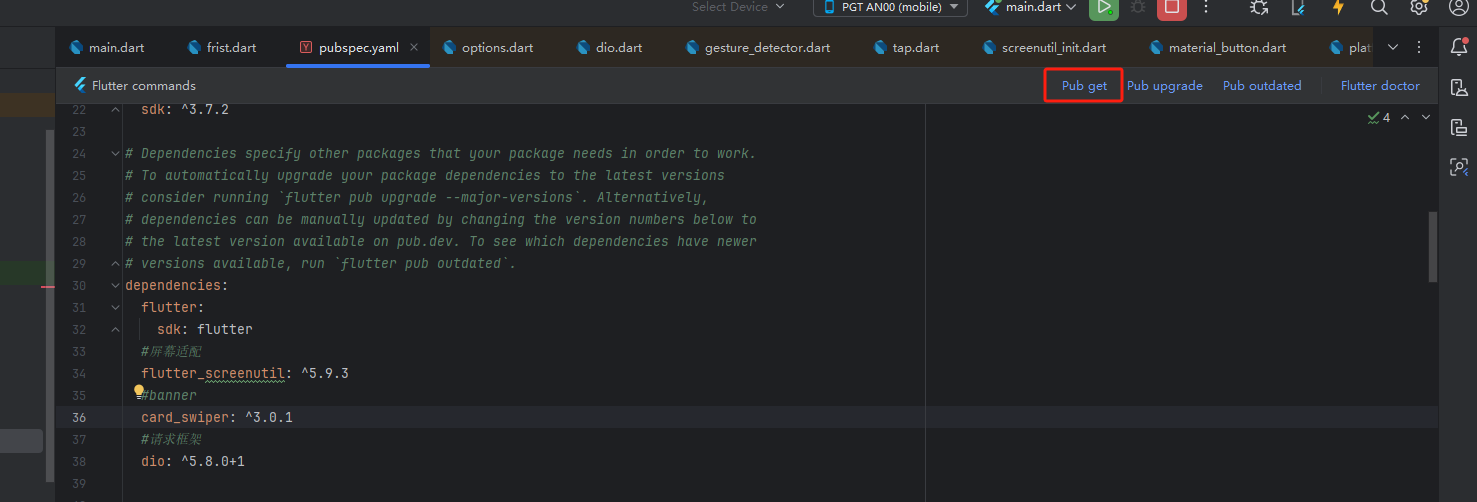
Task: Click the sdk: flutter value on line 32
Action: click(225, 329)
